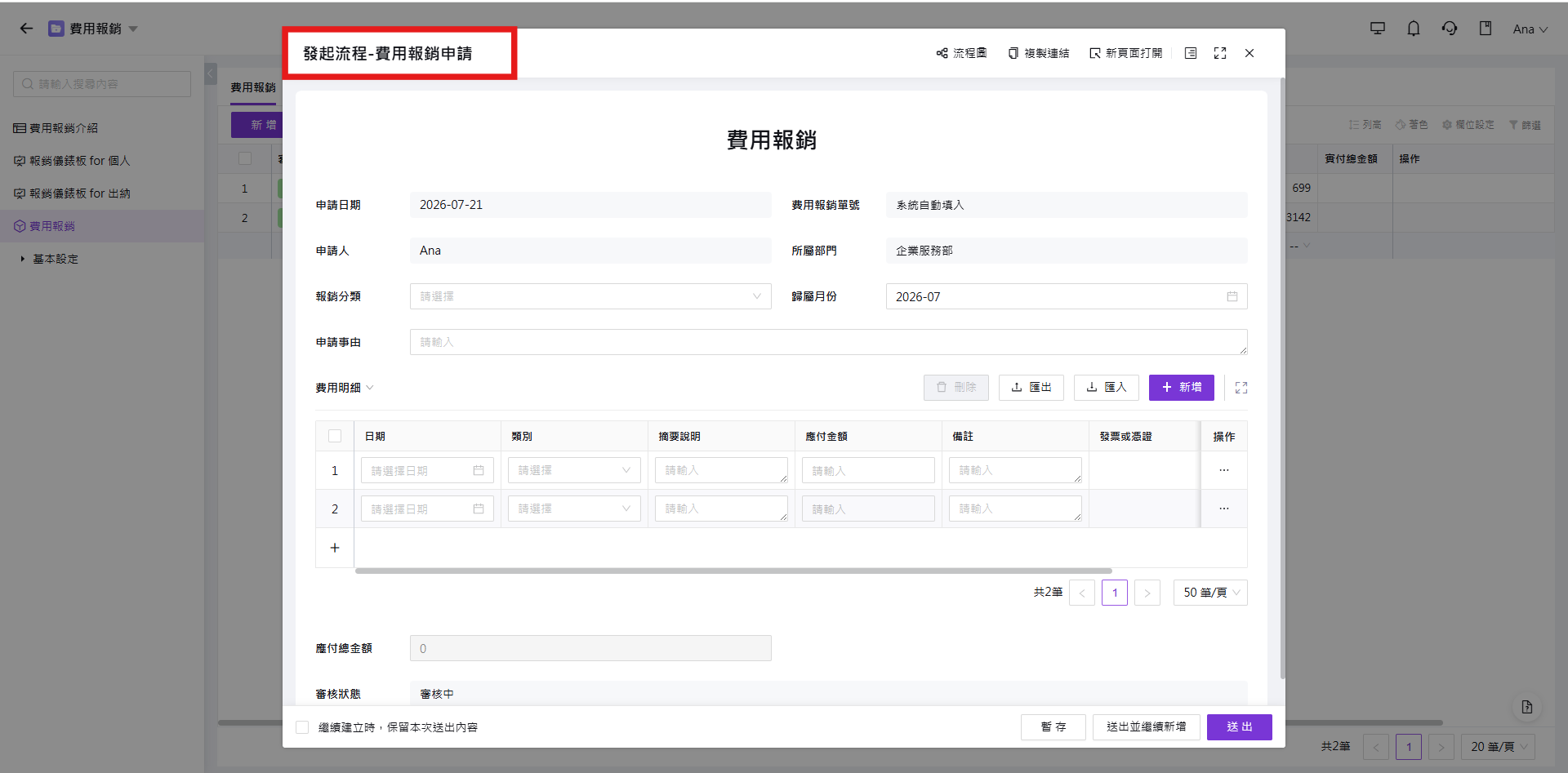Go to next page in detail table
This screenshot has width=1568, height=773.
point(1147,593)
